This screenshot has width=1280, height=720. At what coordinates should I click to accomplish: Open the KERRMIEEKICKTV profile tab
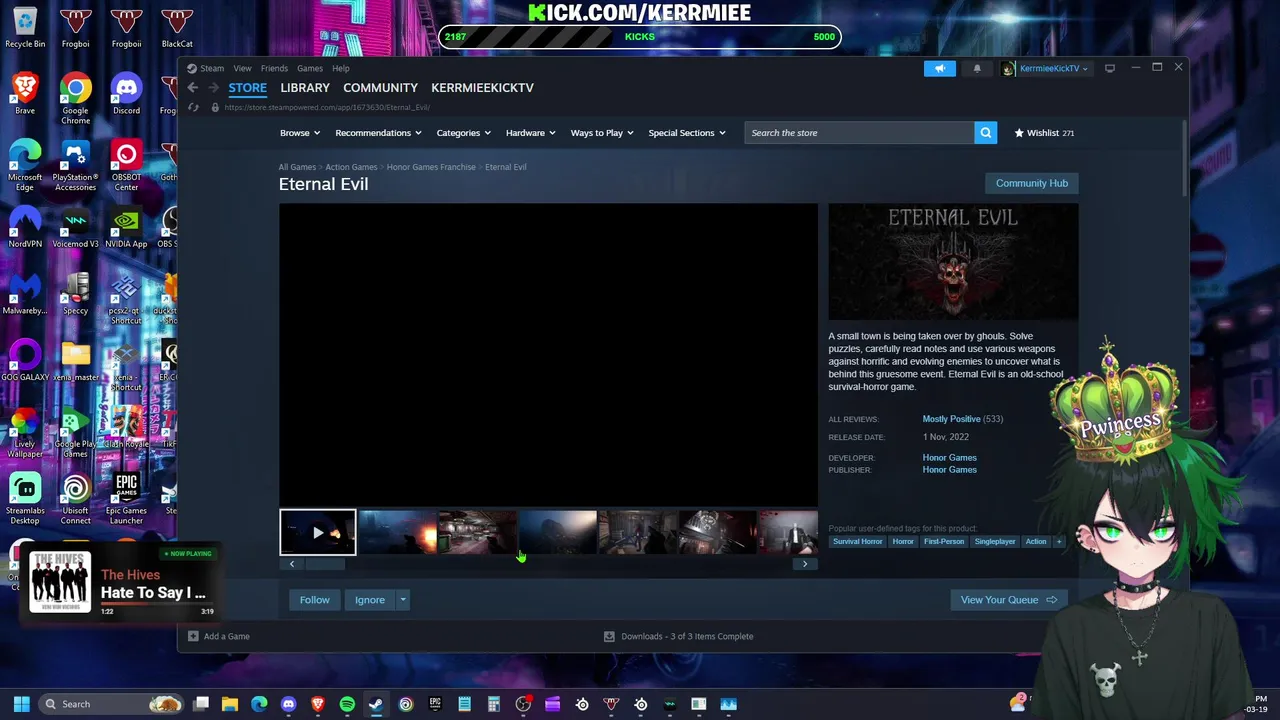pyautogui.click(x=482, y=88)
